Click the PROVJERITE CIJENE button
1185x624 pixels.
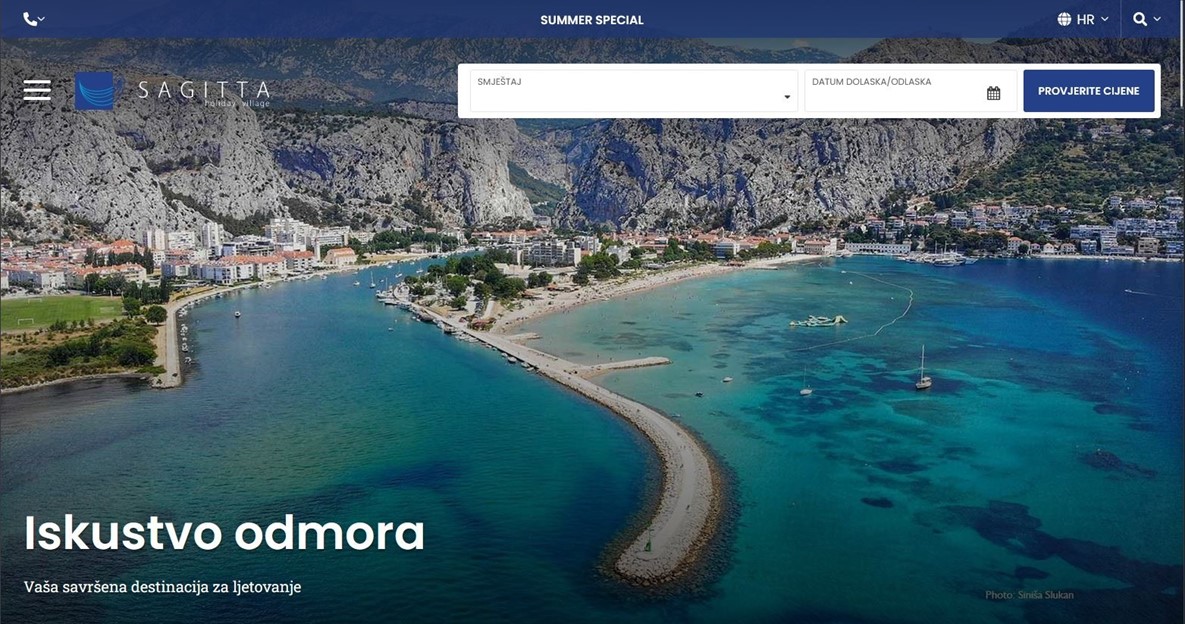(1089, 91)
